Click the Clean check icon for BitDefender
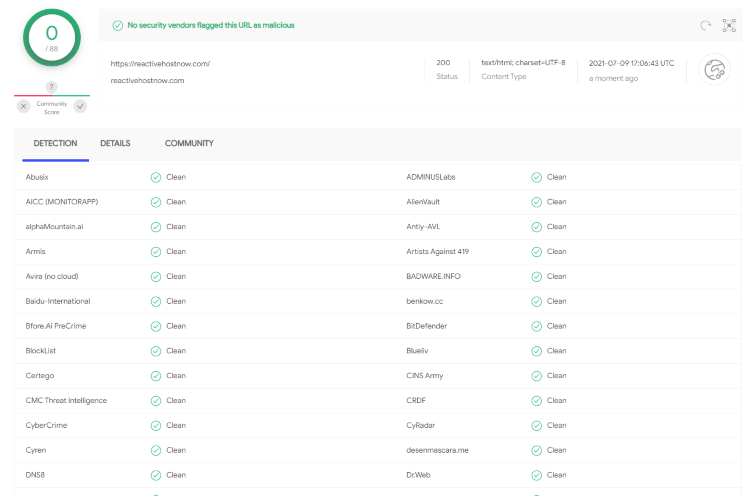 point(536,326)
